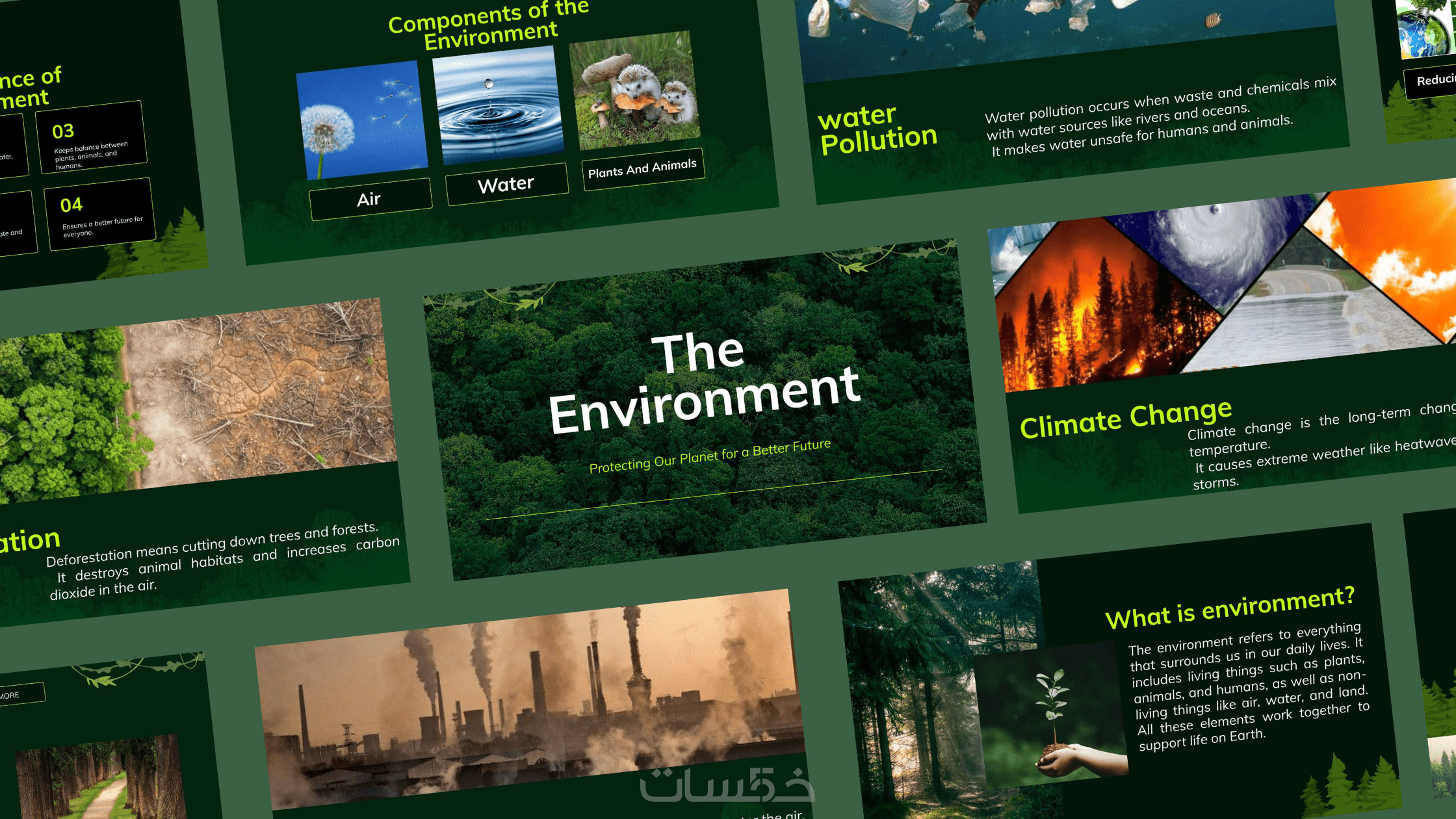The height and width of the screenshot is (819, 1456).
Task: Select the water droplet ripple photo
Action: tap(498, 105)
